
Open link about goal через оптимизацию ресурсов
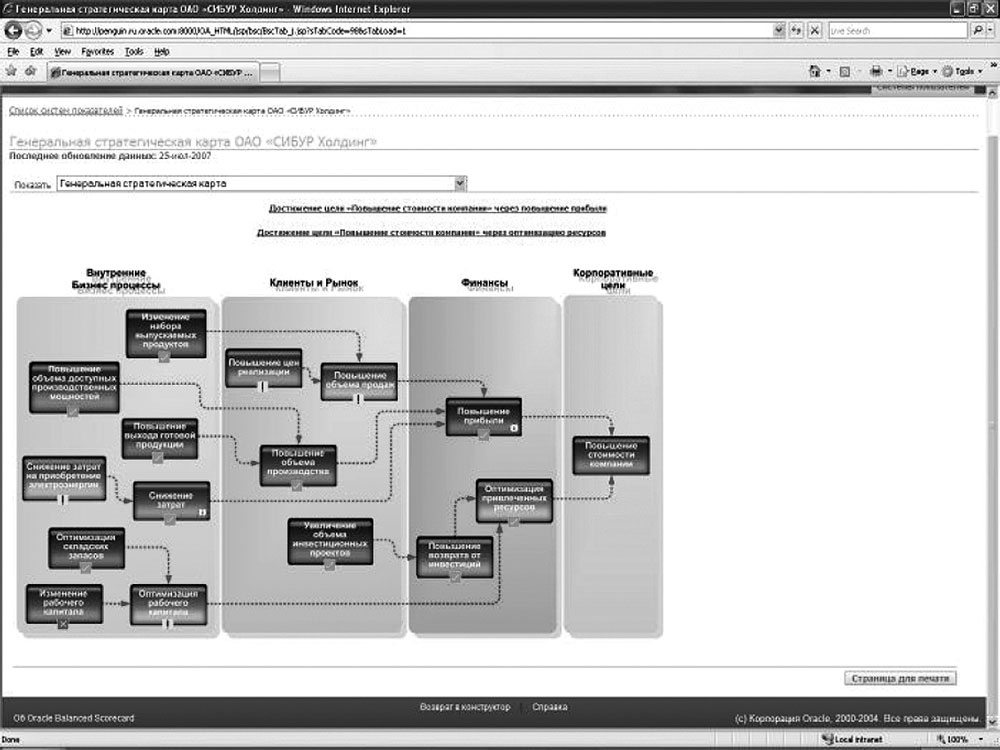point(431,233)
